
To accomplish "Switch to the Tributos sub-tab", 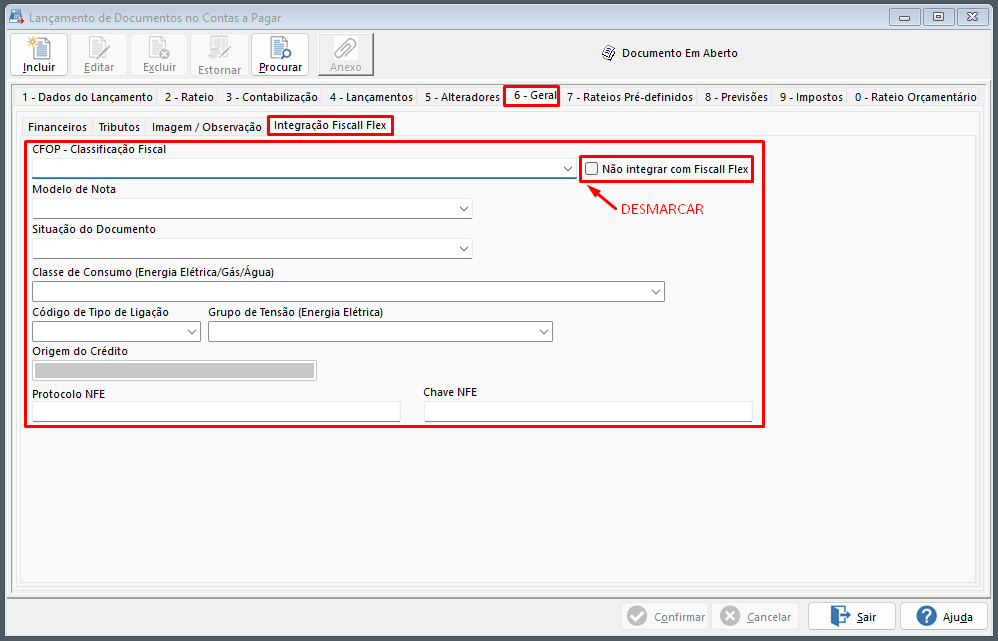I will pos(119,127).
